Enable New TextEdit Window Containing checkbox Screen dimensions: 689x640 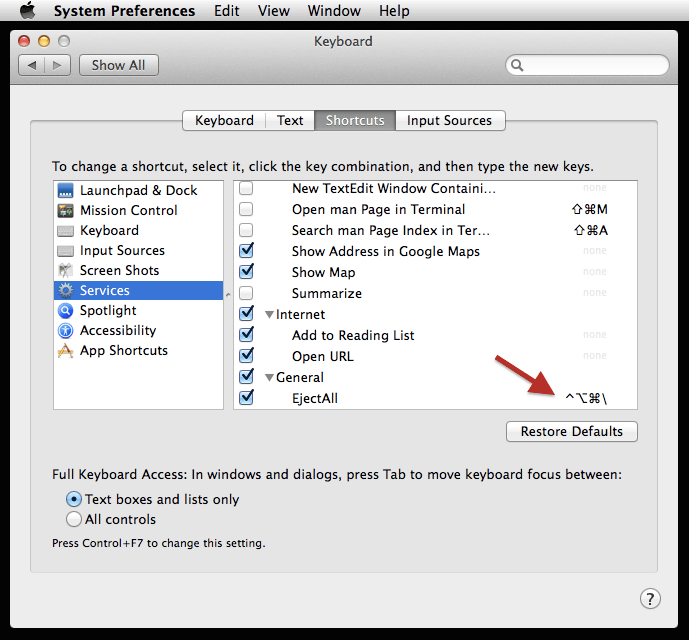pos(246,188)
